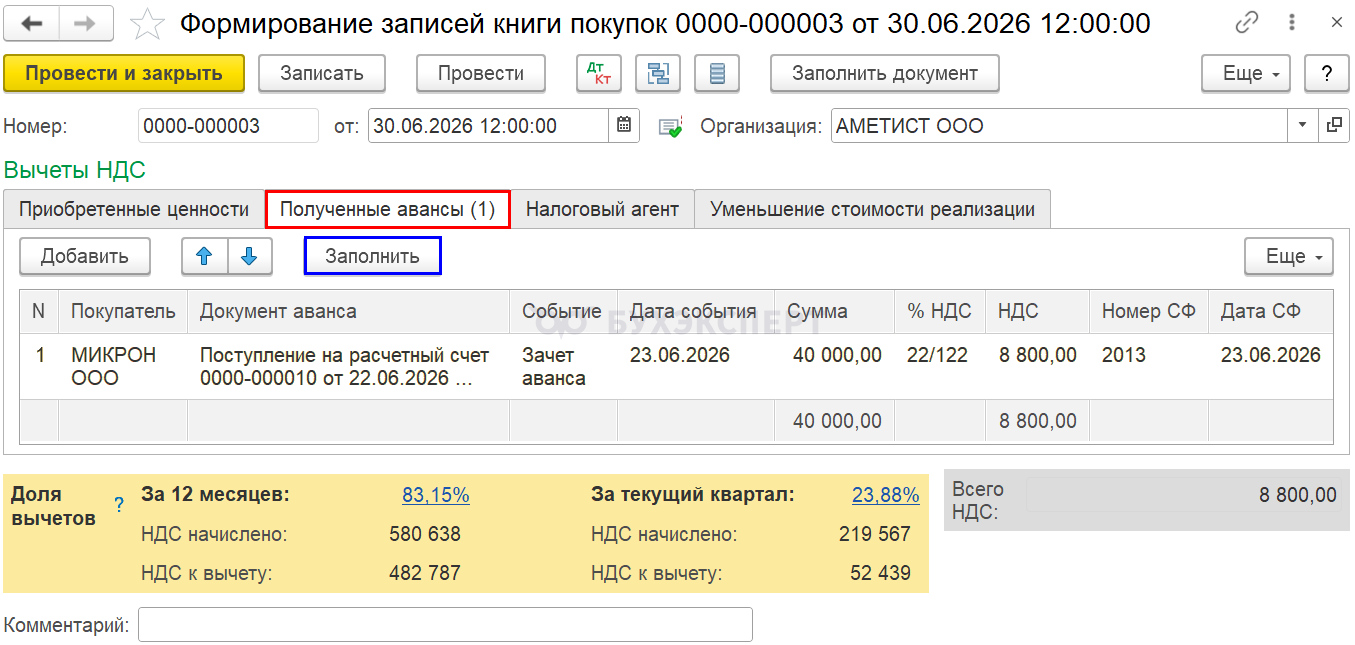Select the % НДС column header
Viewport: 1355px width, 645px height.
pos(940,311)
